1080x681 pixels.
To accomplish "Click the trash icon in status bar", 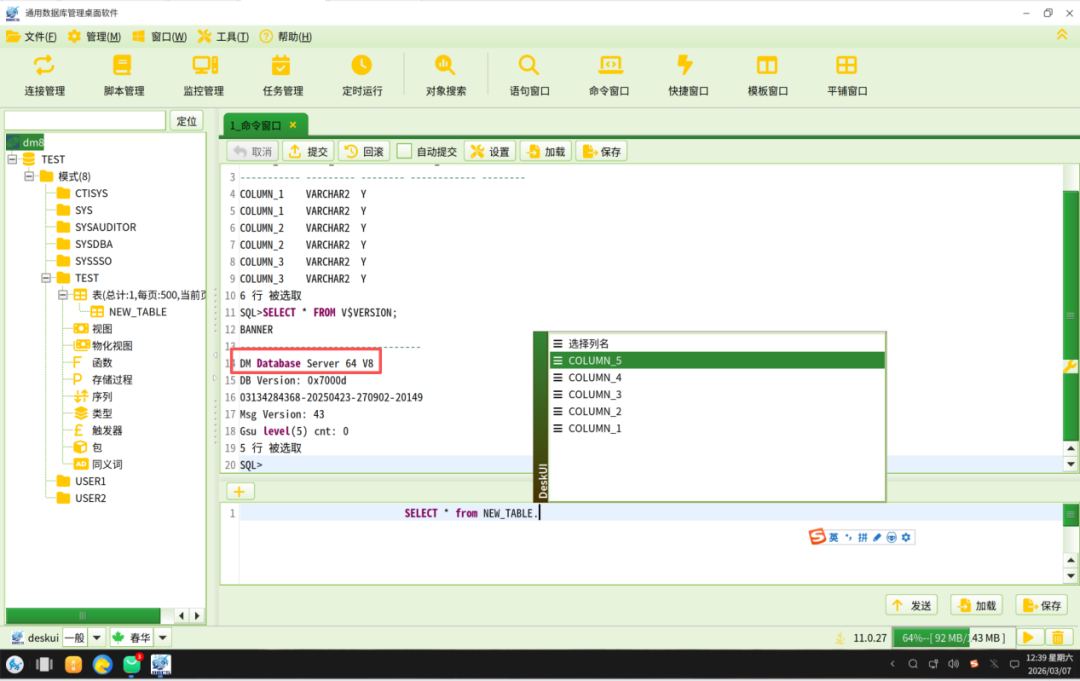I will (x=1058, y=638).
